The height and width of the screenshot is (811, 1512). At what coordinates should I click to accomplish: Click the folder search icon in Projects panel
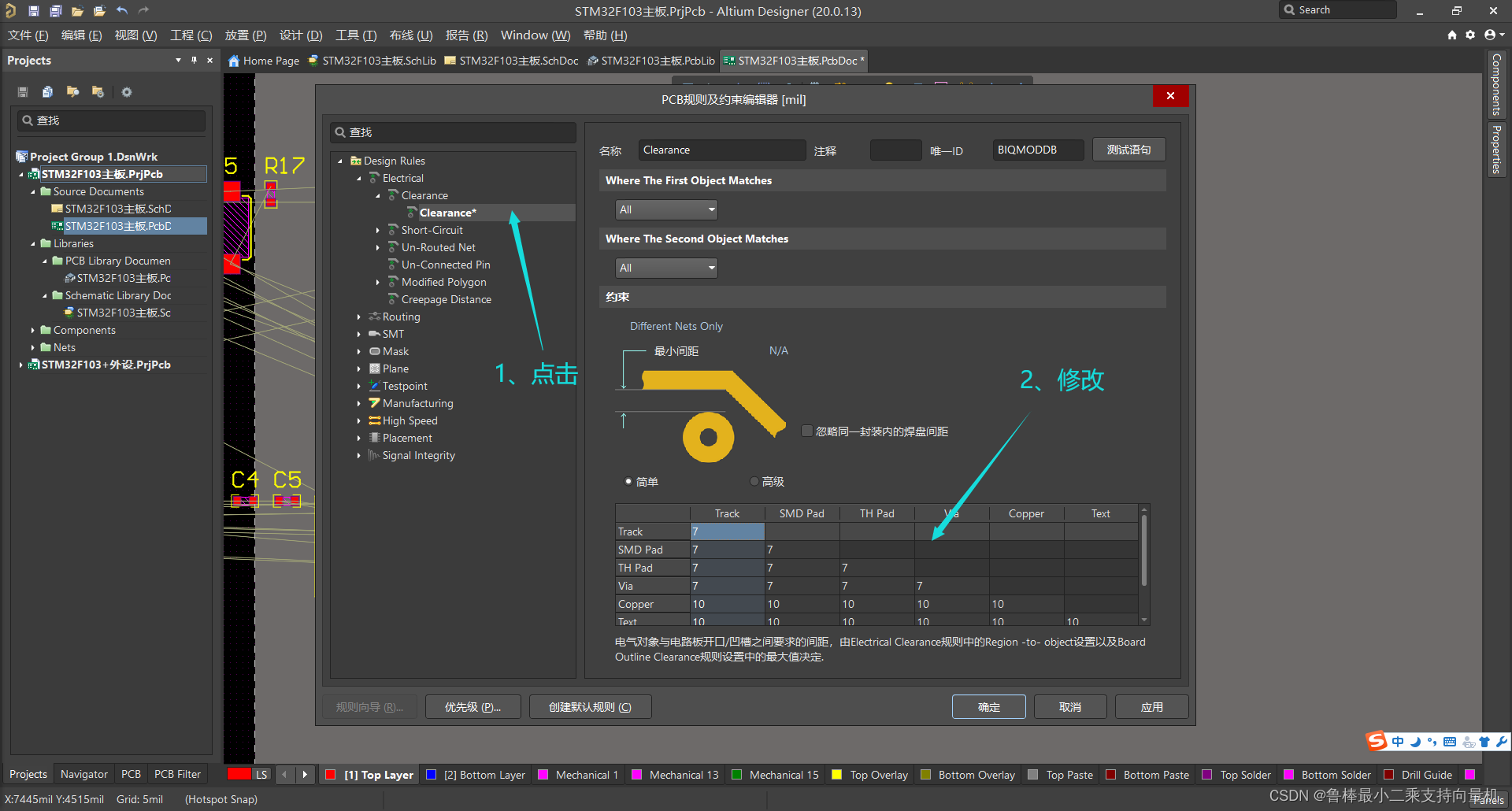click(x=72, y=92)
